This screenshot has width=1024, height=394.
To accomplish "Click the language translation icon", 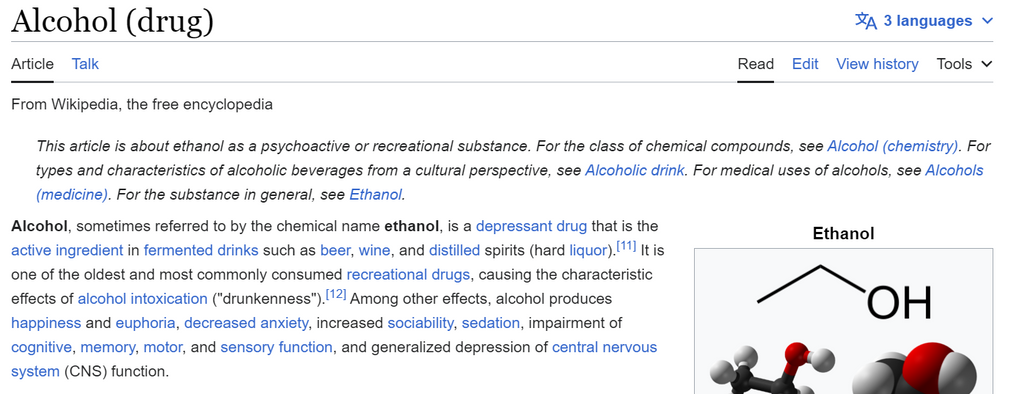I will (x=866, y=21).
